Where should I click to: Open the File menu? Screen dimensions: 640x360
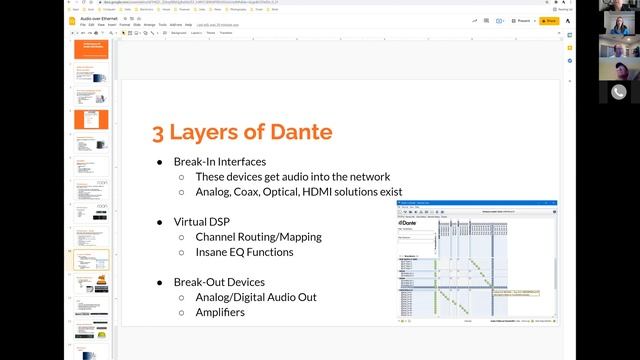(83, 25)
